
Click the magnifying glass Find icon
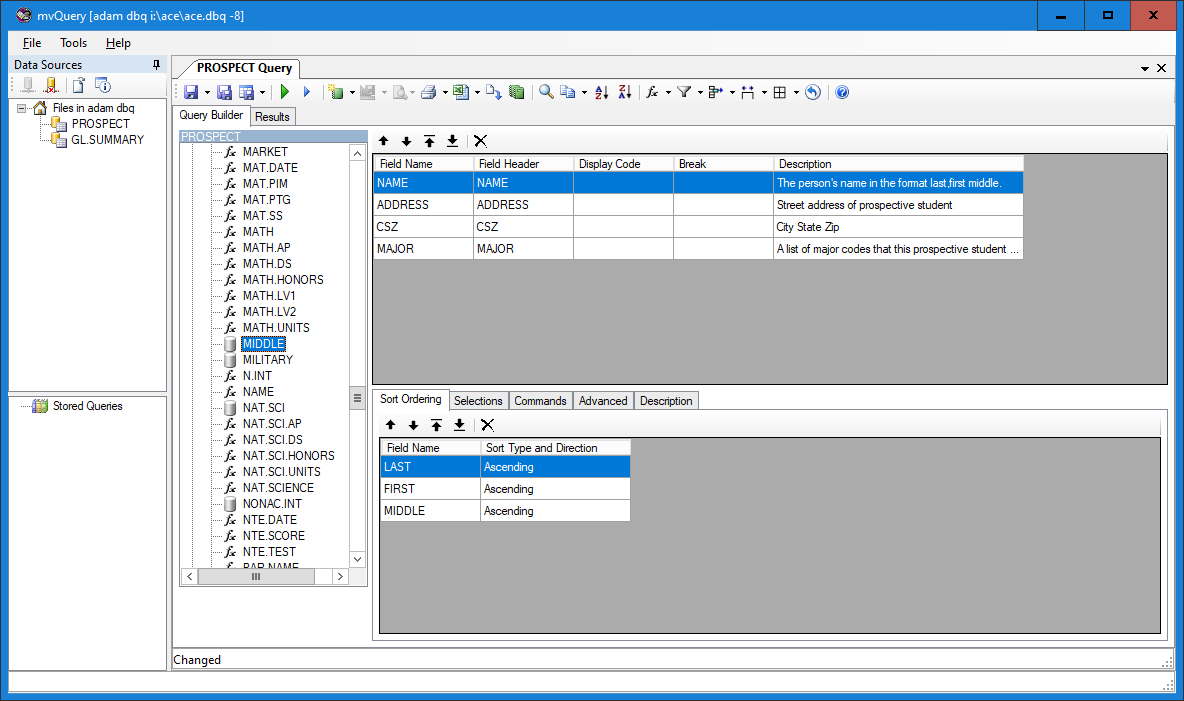(x=546, y=92)
